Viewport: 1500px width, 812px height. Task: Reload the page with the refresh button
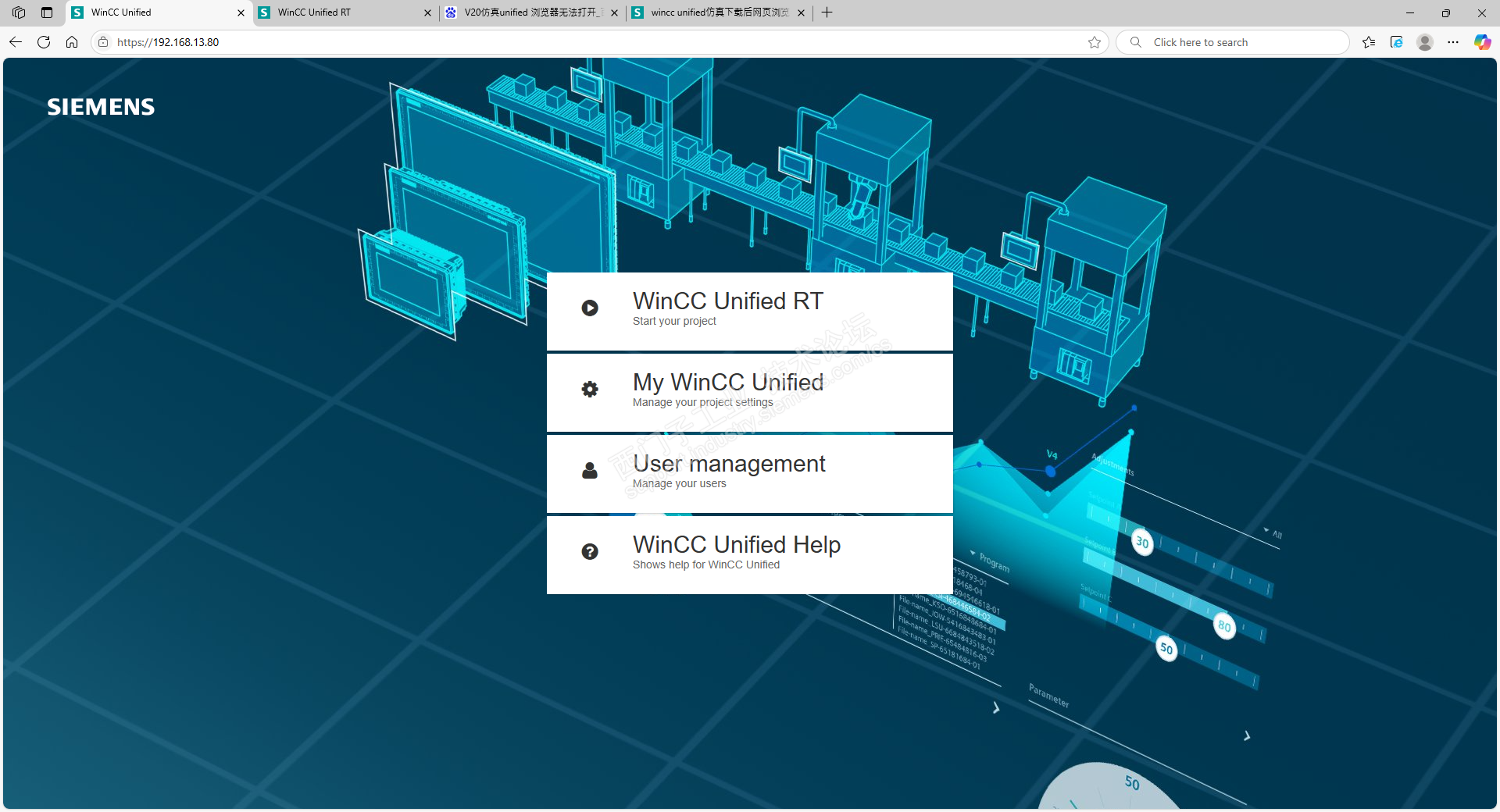pyautogui.click(x=44, y=42)
